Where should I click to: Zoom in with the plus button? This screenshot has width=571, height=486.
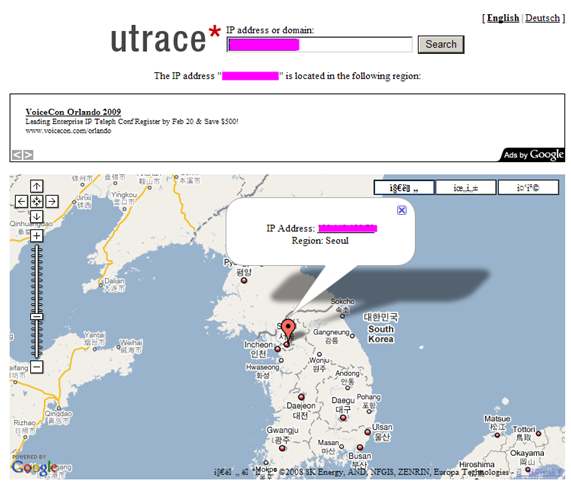coord(36,236)
